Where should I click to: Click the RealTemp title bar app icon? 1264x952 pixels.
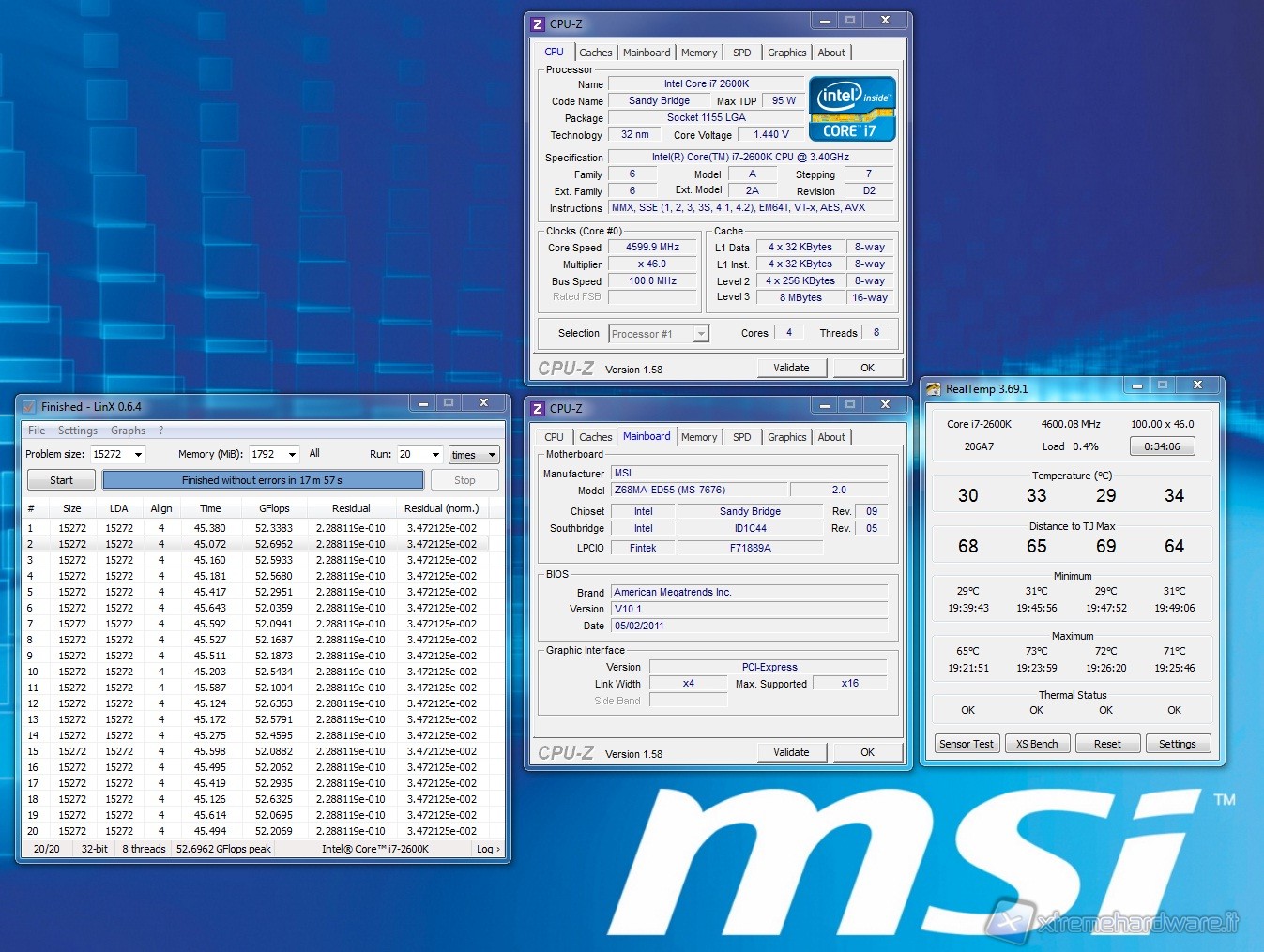point(933,388)
